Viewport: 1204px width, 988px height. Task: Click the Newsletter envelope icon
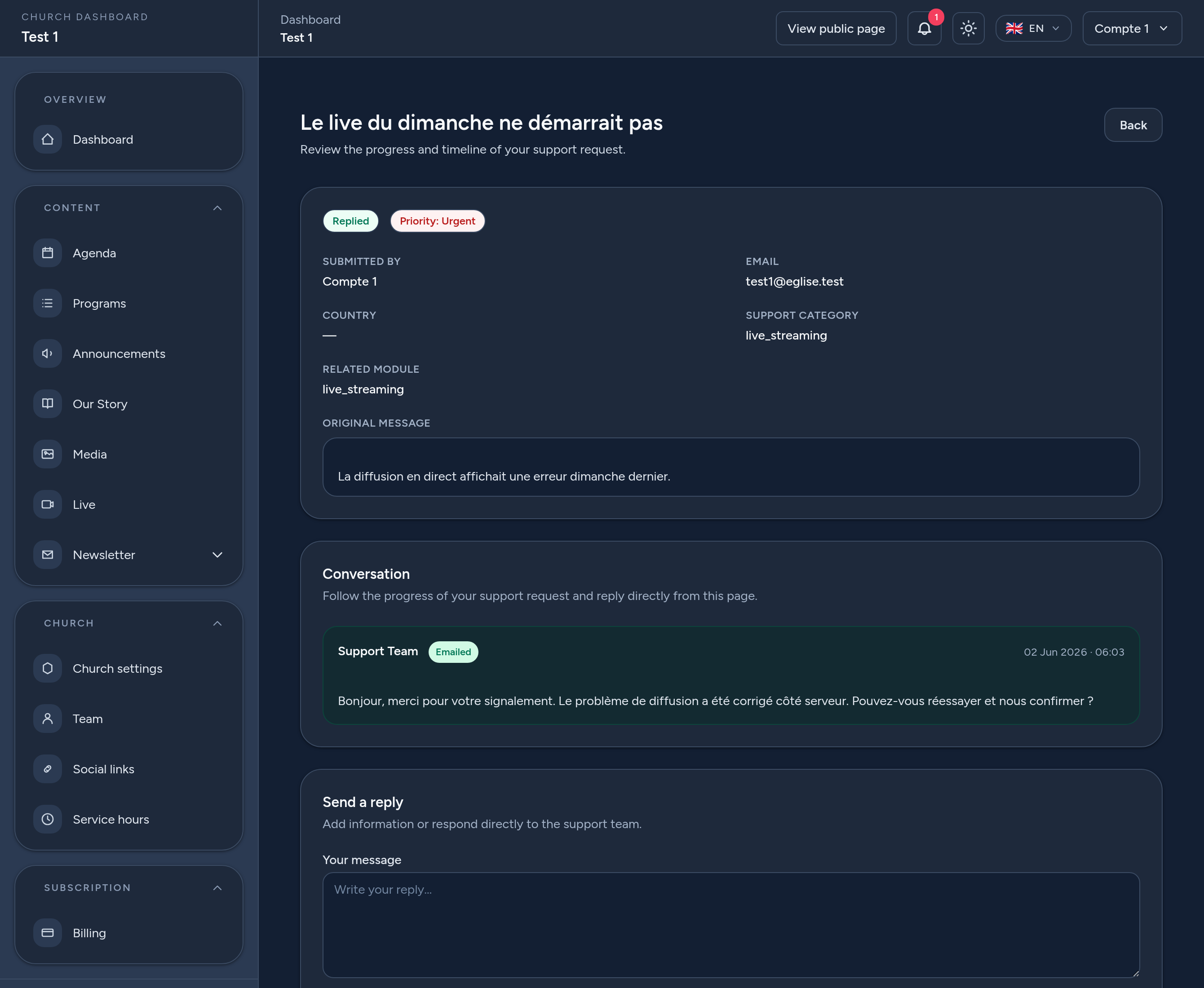48,555
